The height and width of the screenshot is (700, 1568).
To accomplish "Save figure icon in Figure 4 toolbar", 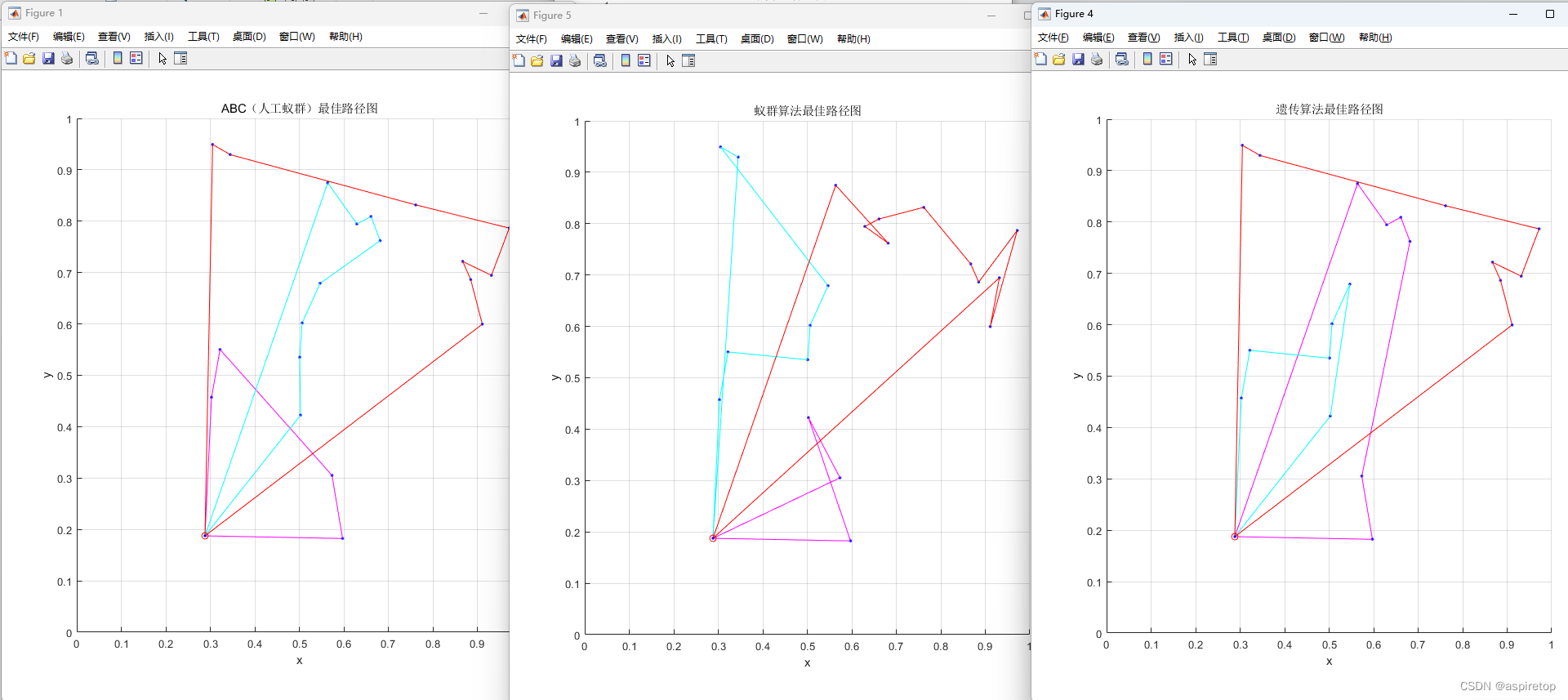I will [1078, 59].
